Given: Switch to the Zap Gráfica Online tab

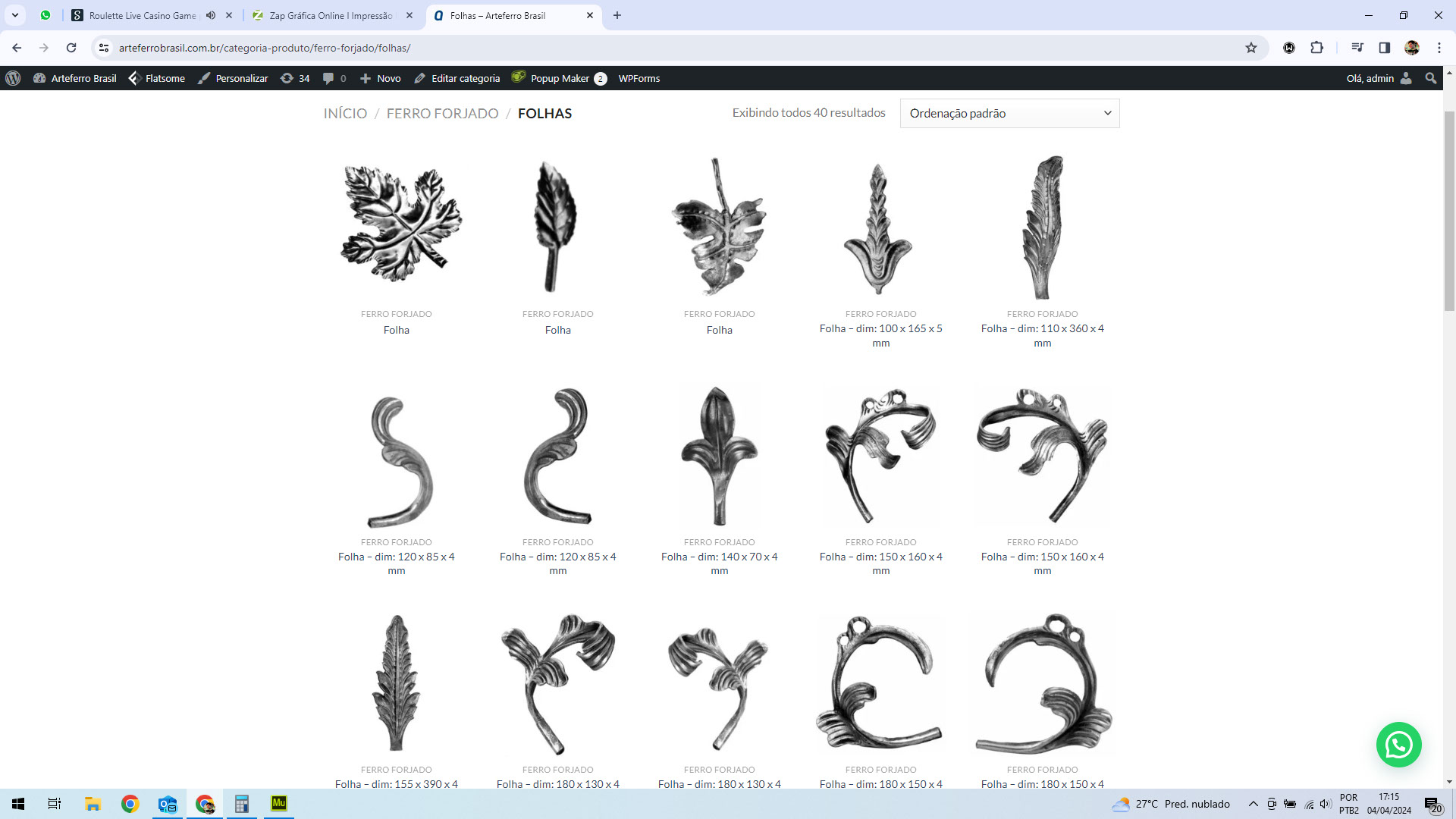Looking at the screenshot, I should point(331,15).
